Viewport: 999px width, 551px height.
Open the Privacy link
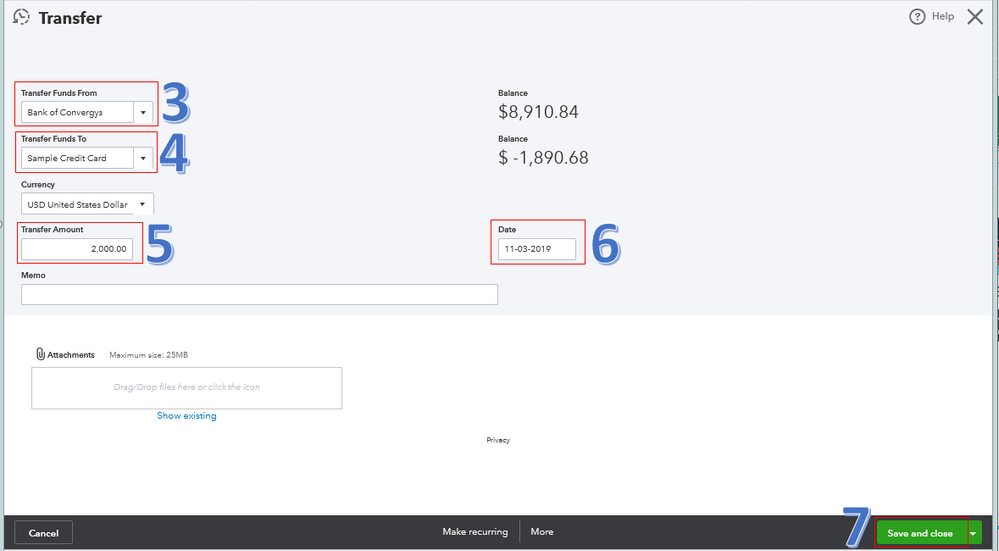point(498,440)
